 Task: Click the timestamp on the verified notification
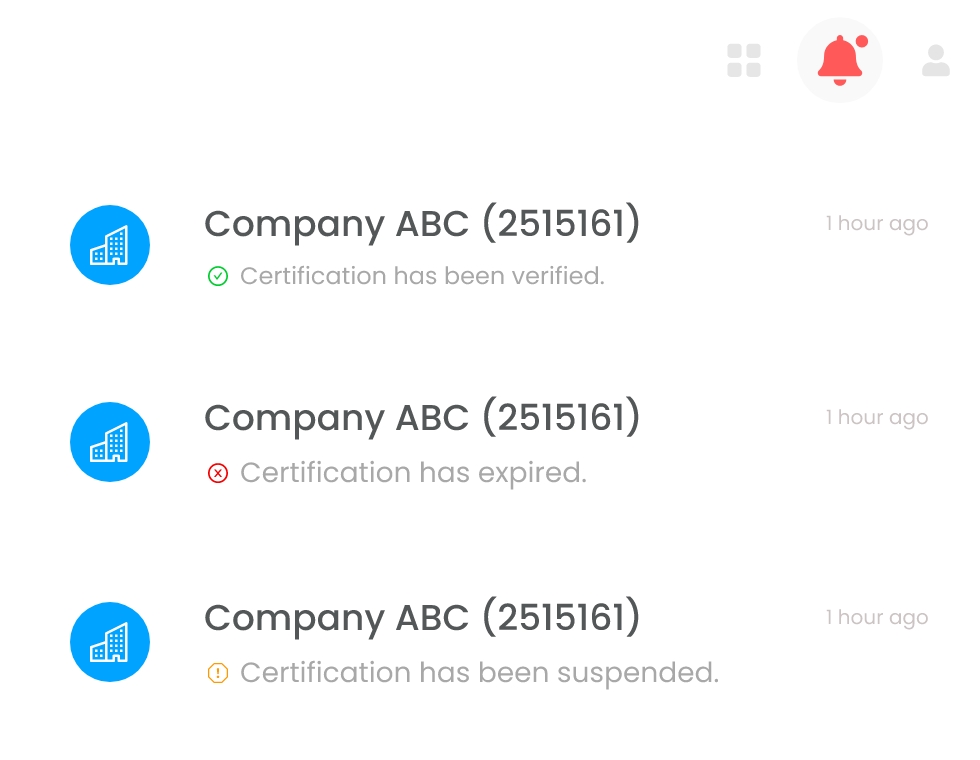[876, 223]
